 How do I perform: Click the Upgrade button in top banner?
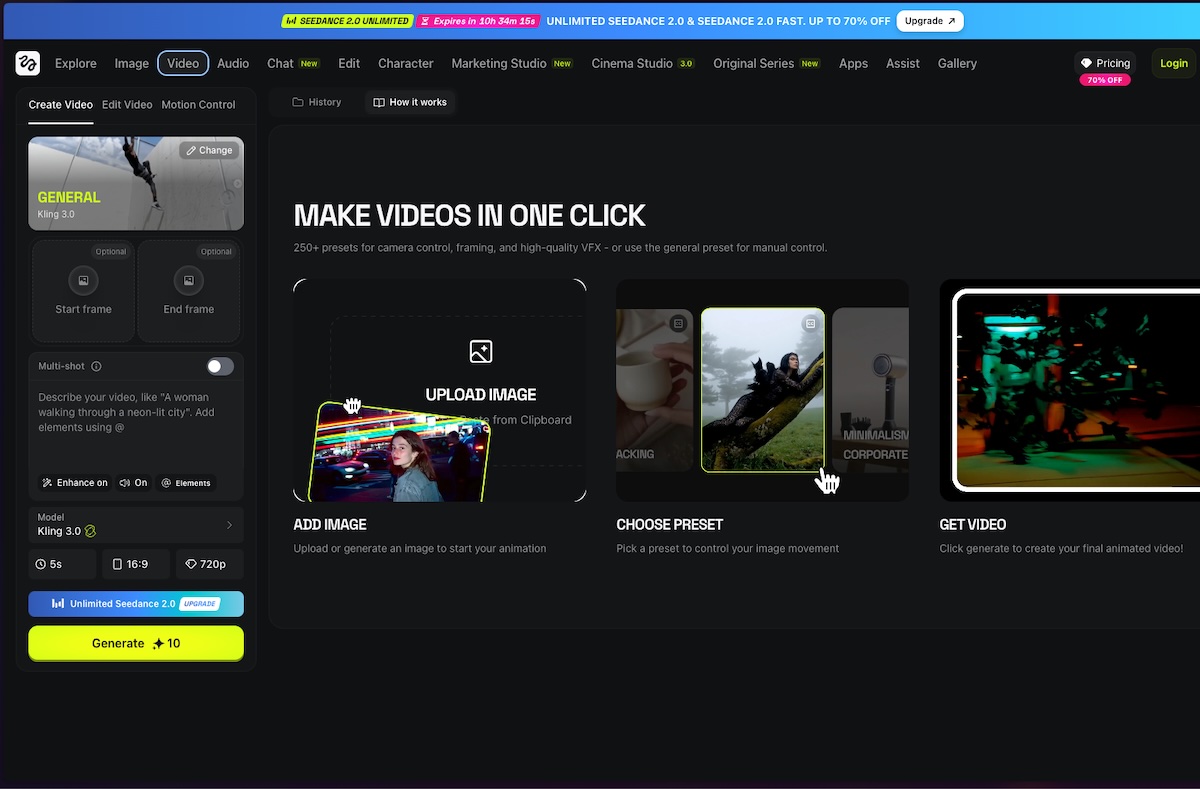tap(929, 21)
